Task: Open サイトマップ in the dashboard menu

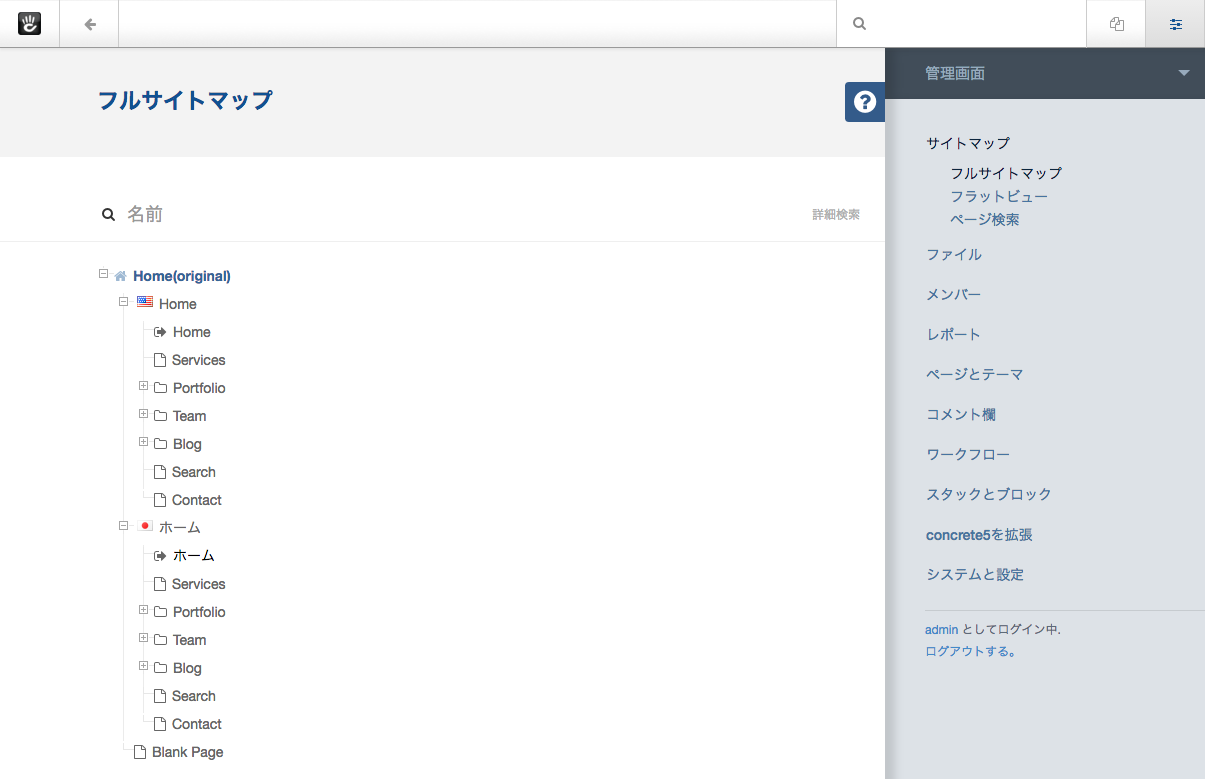Action: [x=968, y=143]
